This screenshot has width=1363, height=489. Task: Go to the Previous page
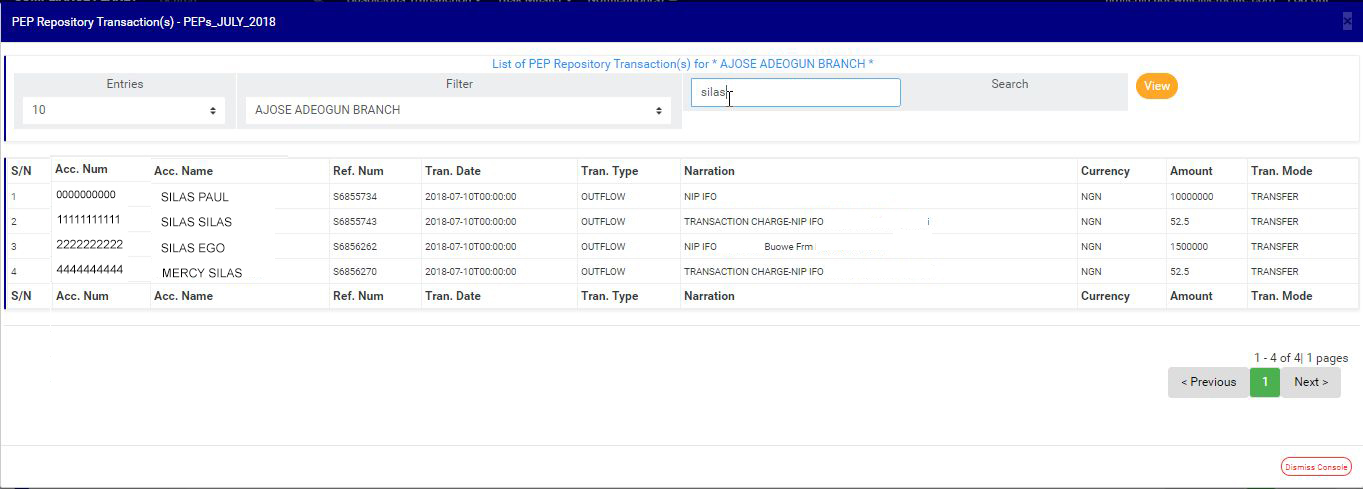pyautogui.click(x=1208, y=382)
